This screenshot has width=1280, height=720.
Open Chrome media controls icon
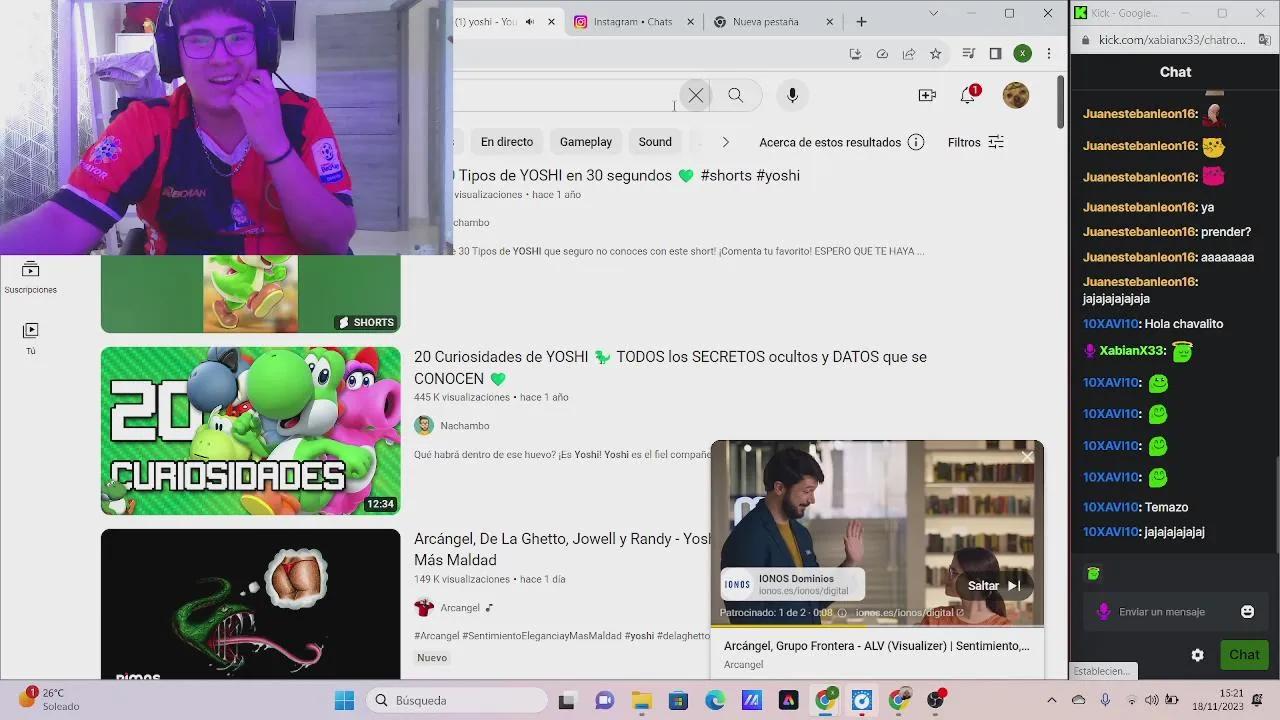coord(968,53)
